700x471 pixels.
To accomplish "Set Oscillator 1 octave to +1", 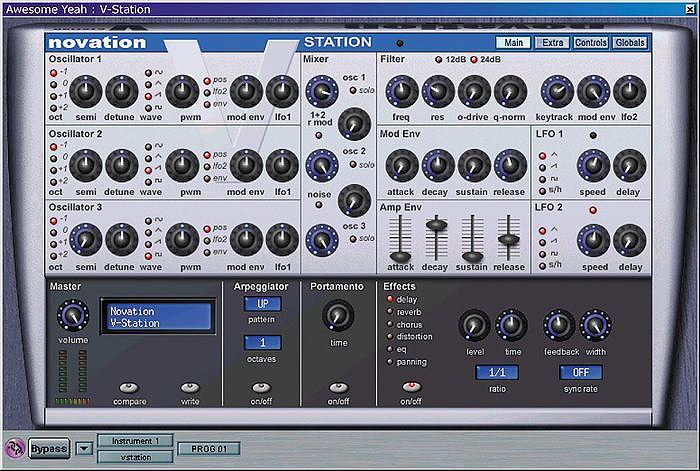I will tap(54, 96).
